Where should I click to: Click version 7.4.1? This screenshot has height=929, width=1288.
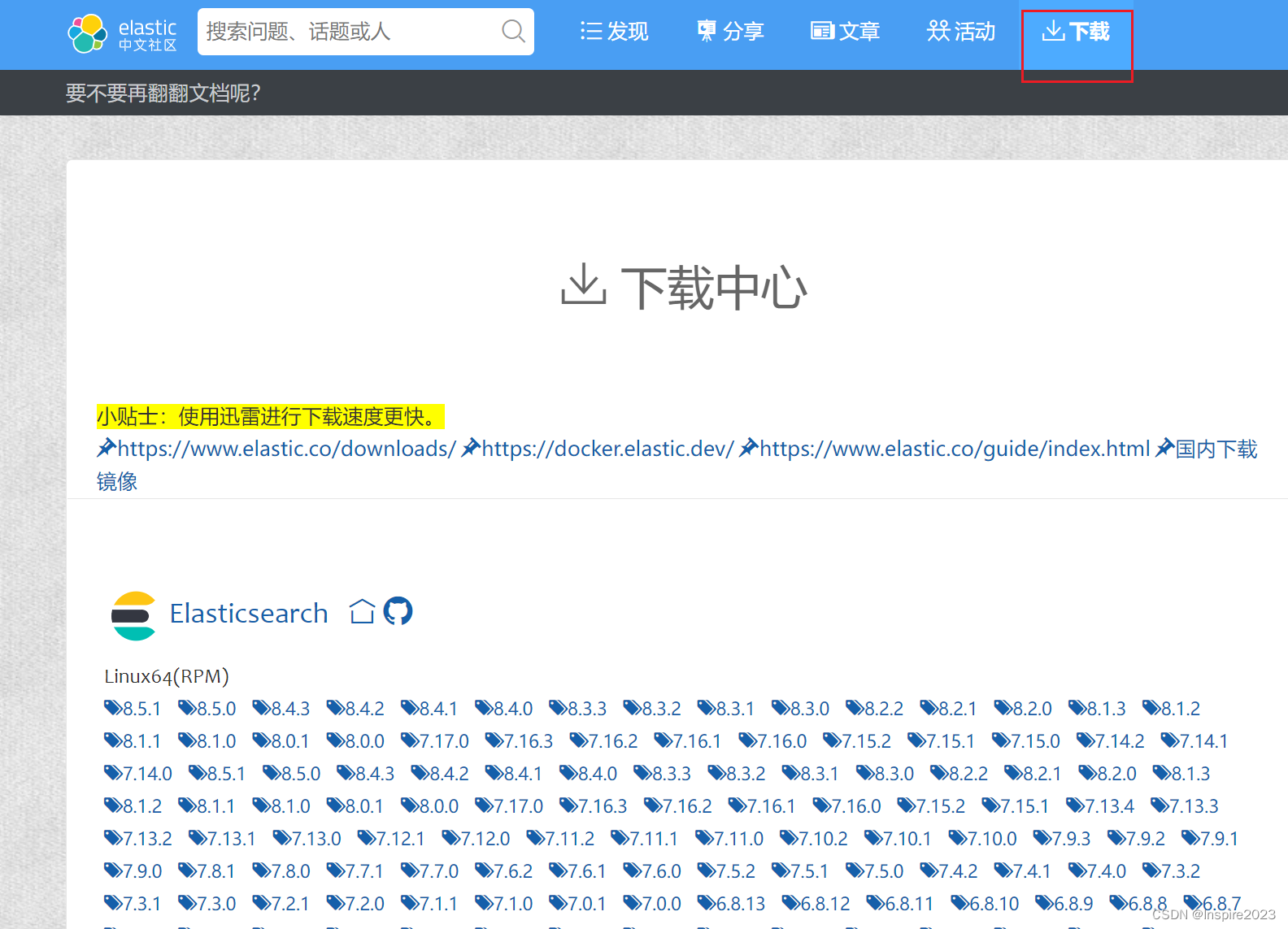tap(1023, 871)
